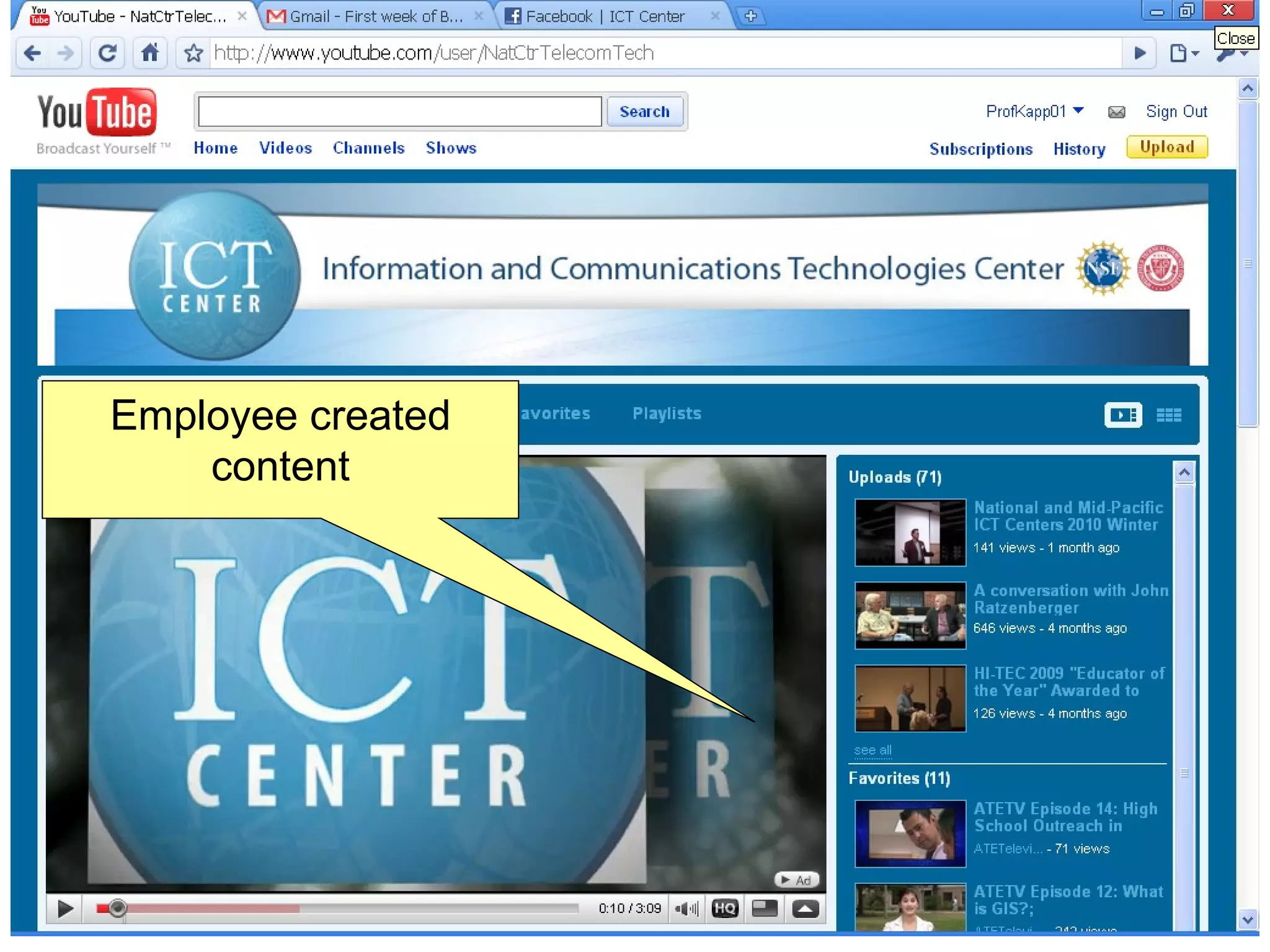Click the yellow Upload button
Screen dimensions: 1270x952
(x=1167, y=148)
